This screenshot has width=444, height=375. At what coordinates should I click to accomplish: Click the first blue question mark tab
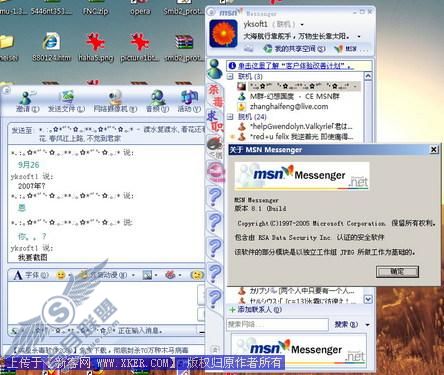coord(215,197)
